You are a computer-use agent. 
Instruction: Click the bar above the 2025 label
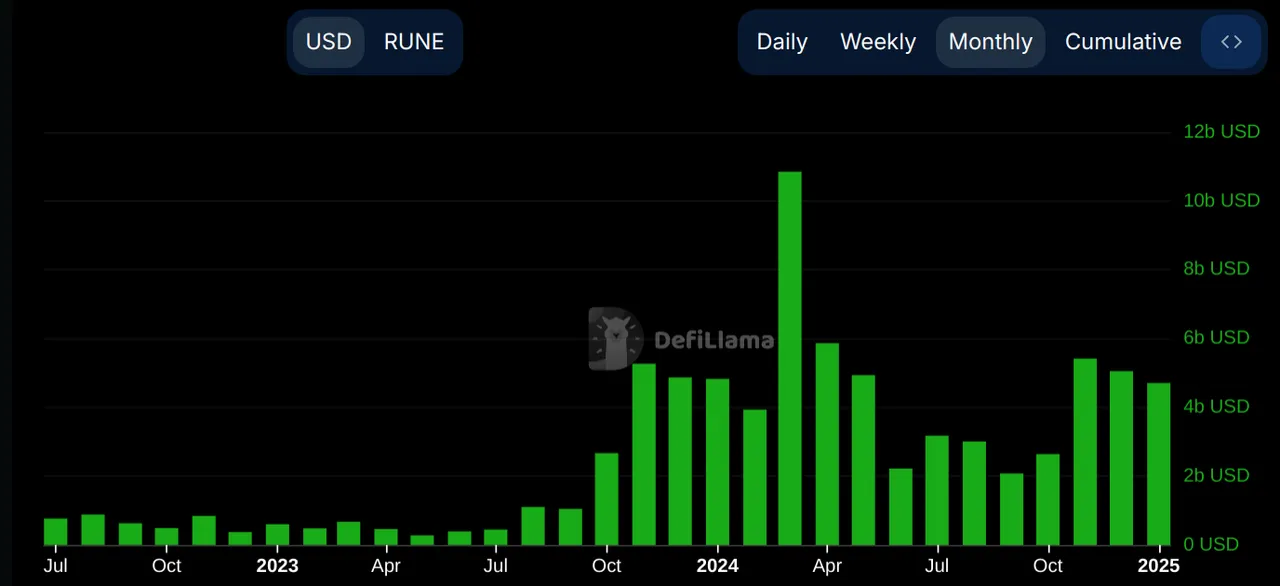pos(1158,464)
